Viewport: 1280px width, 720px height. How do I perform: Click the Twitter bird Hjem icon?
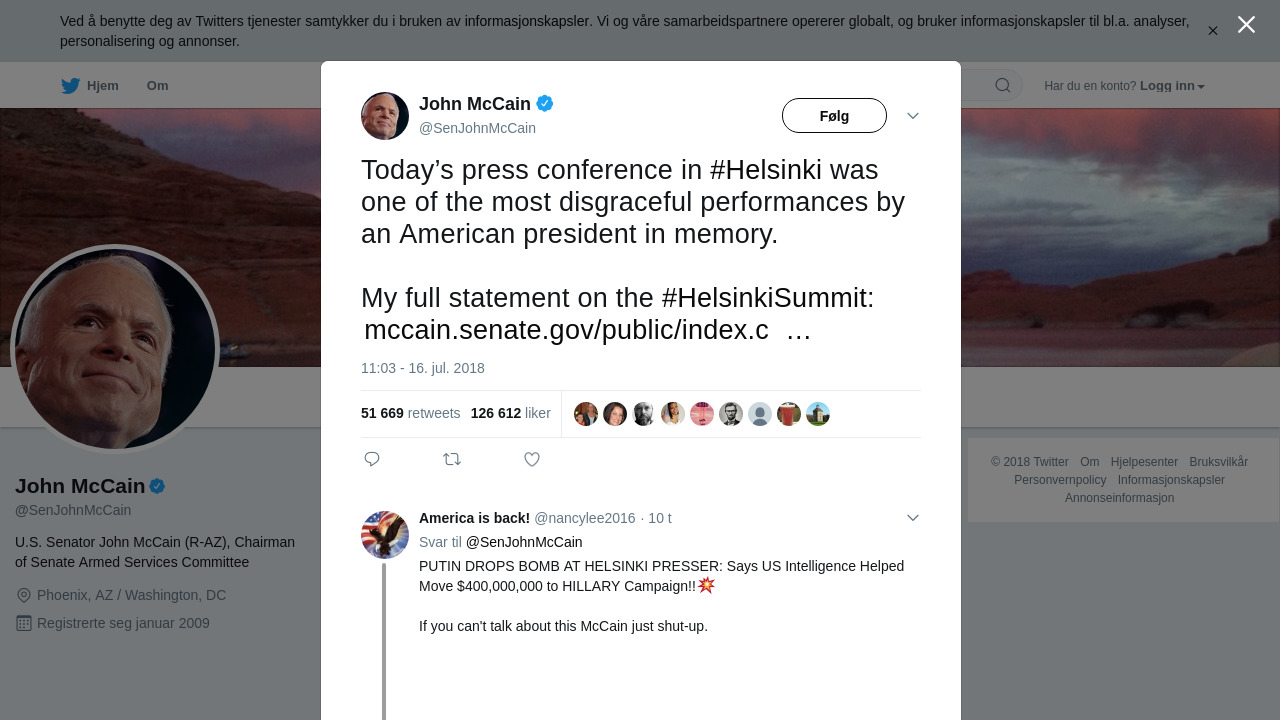[70, 86]
